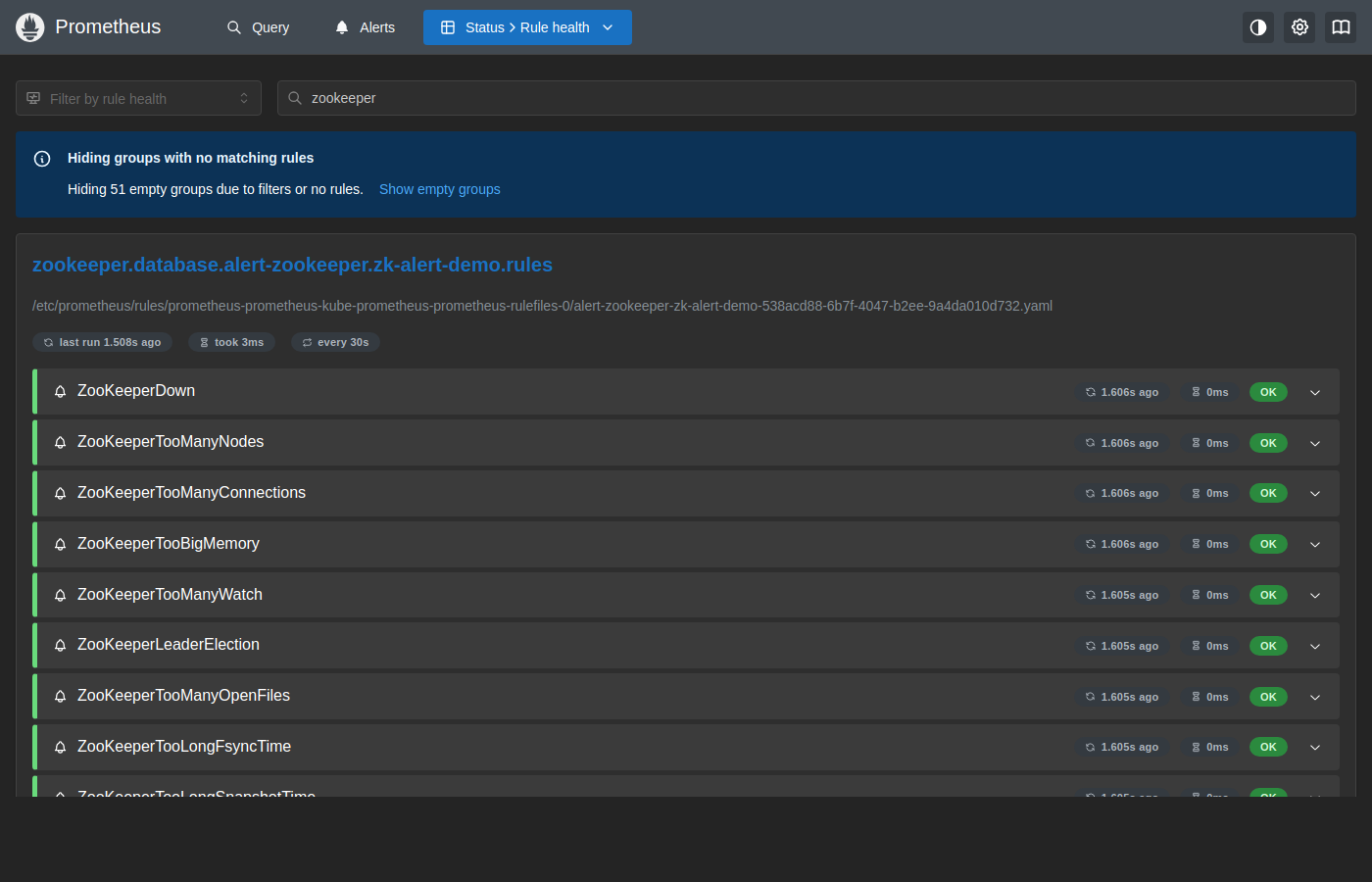Open the zookeeper.database.alert-zookeeper.zk-alert-demo.rules group link
Image resolution: width=1372 pixels, height=882 pixels.
click(292, 265)
